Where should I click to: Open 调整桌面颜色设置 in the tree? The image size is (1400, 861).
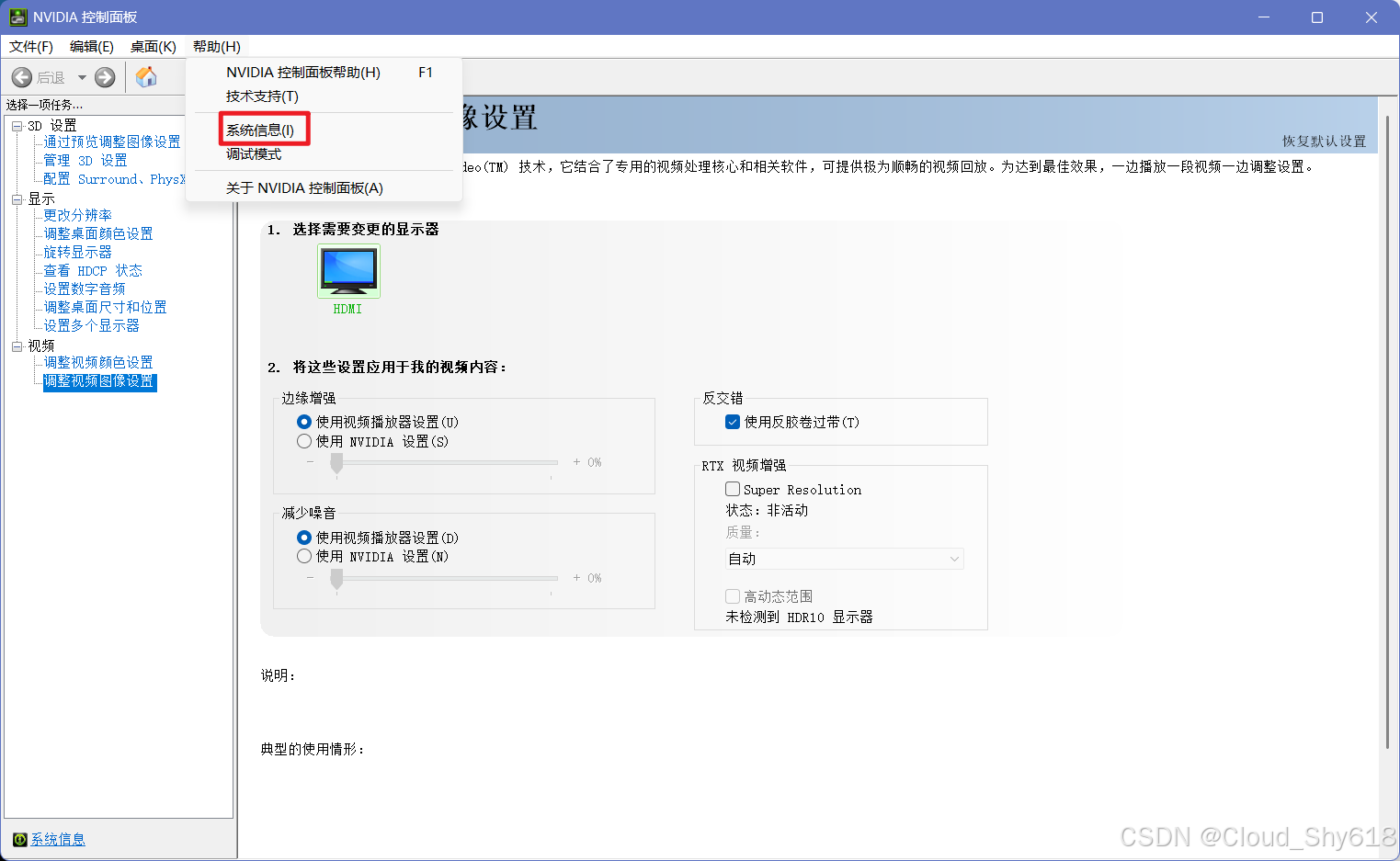tap(98, 233)
